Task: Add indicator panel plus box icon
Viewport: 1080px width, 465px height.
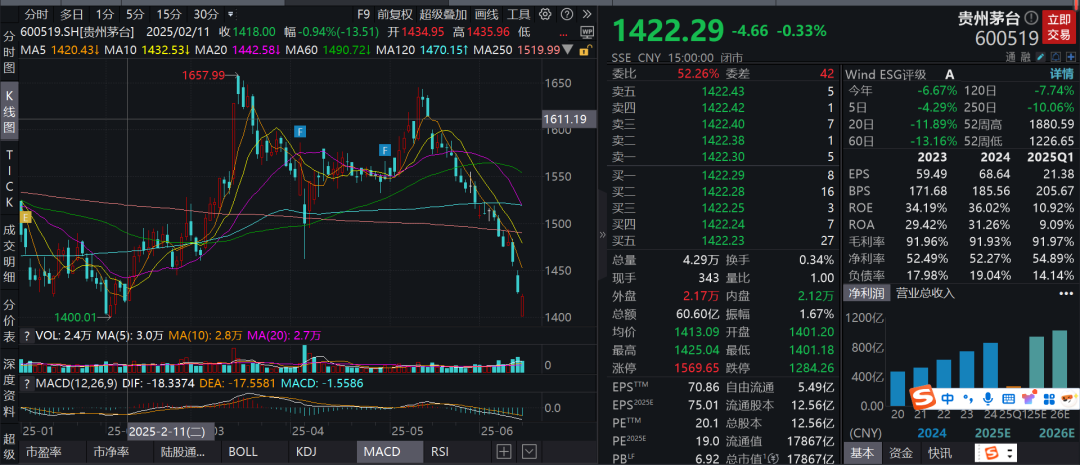Action: (504, 452)
